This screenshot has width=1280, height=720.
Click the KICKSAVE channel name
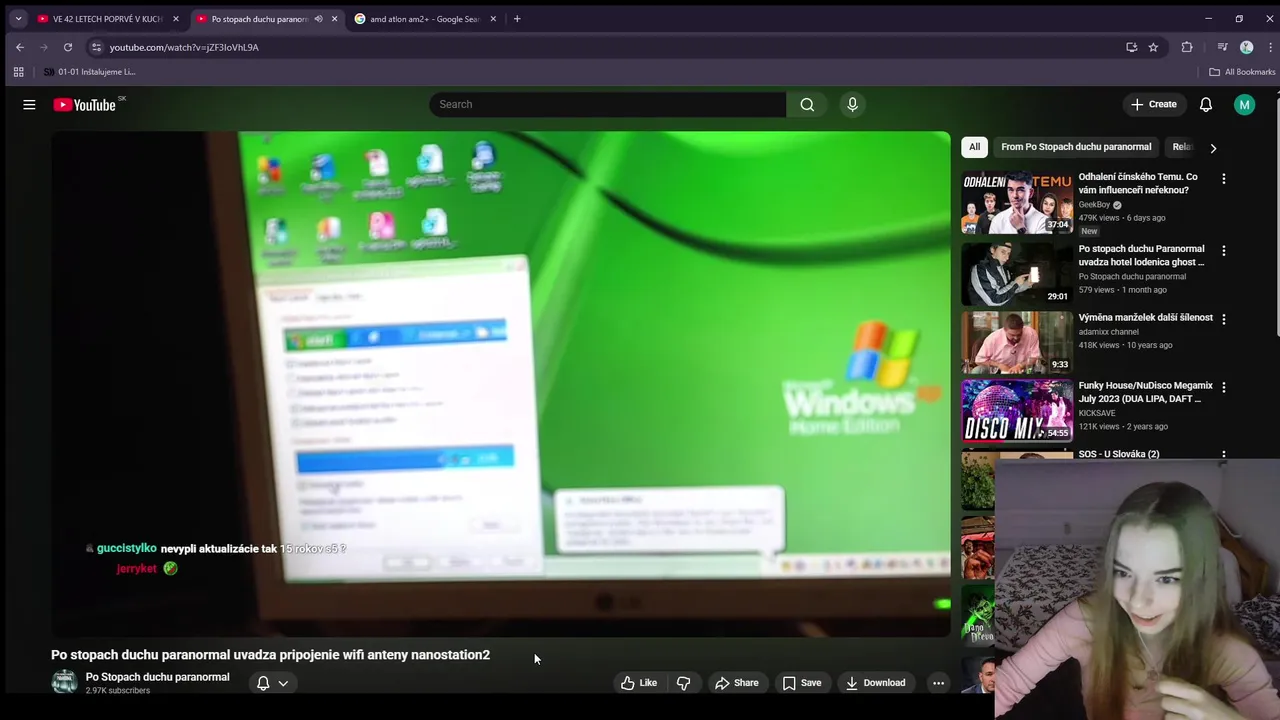coord(1096,413)
